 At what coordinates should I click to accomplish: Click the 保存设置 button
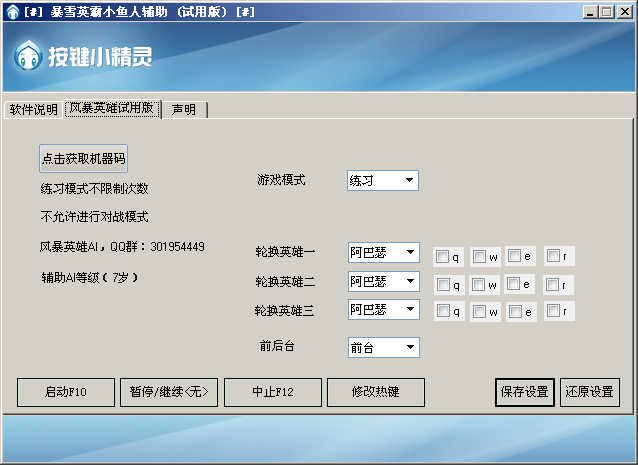click(524, 392)
